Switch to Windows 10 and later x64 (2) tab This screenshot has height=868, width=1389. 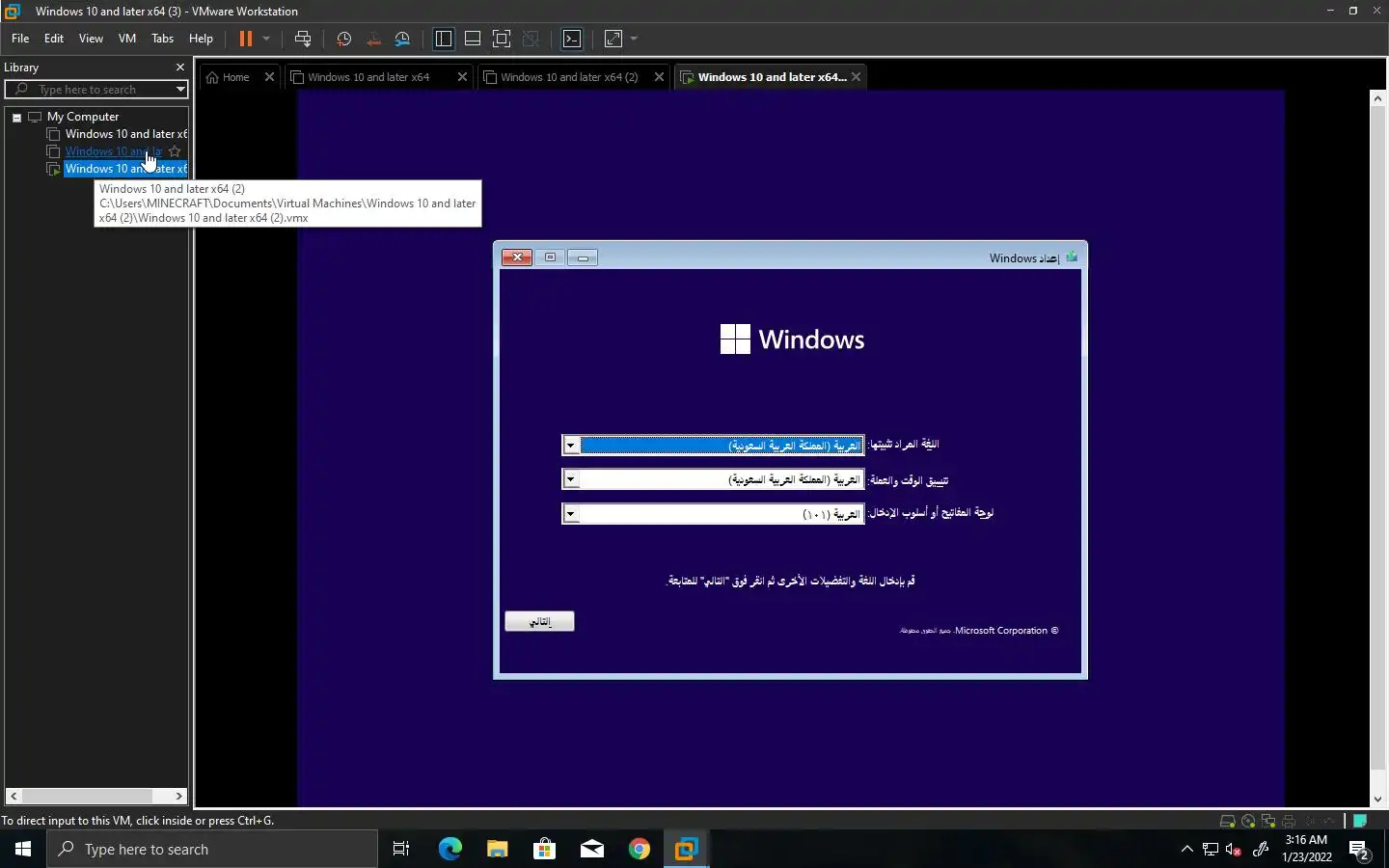pos(569,77)
